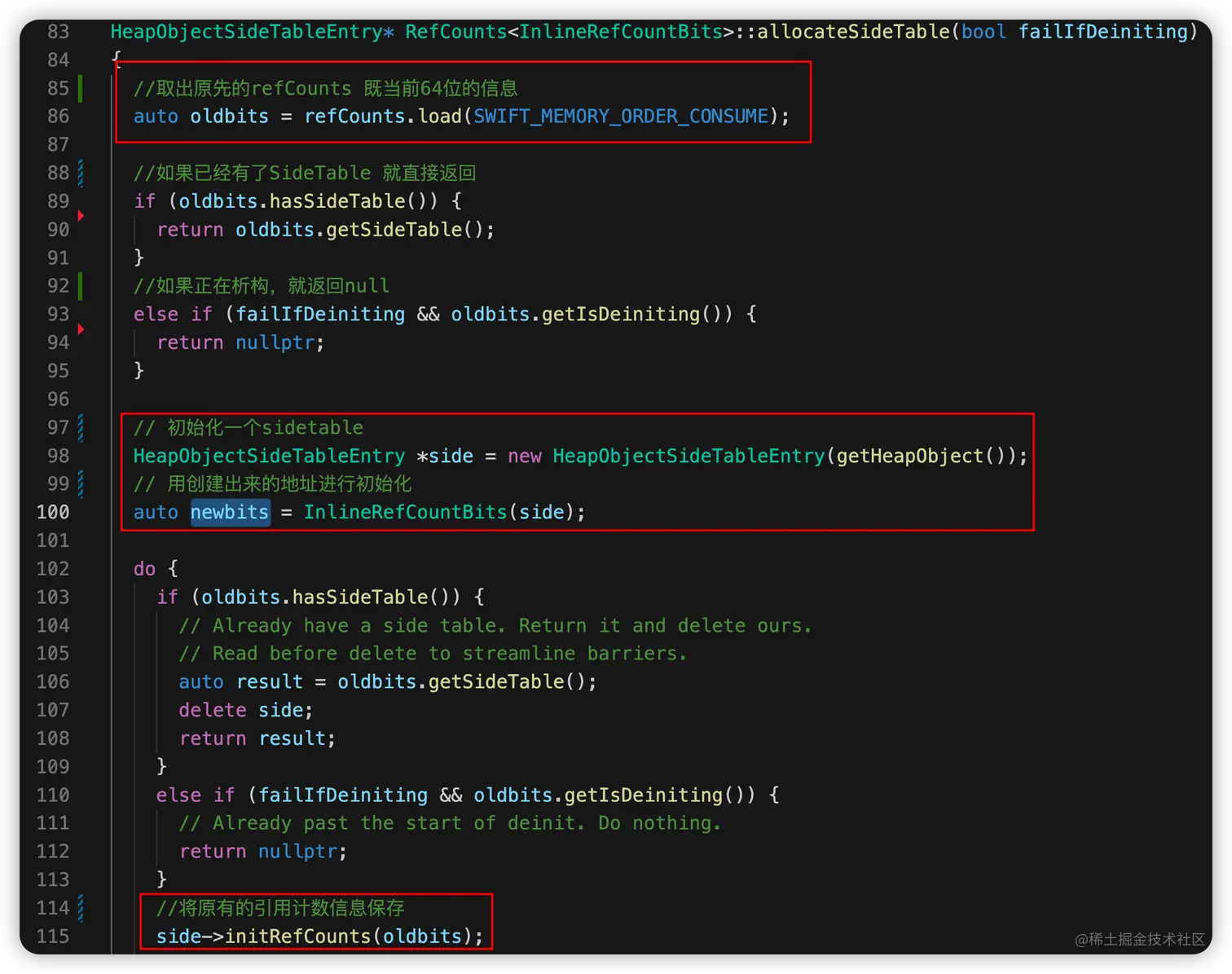The height and width of the screenshot is (974, 1232).
Task: Click the highlighted word newbits on line 100
Action: point(230,512)
